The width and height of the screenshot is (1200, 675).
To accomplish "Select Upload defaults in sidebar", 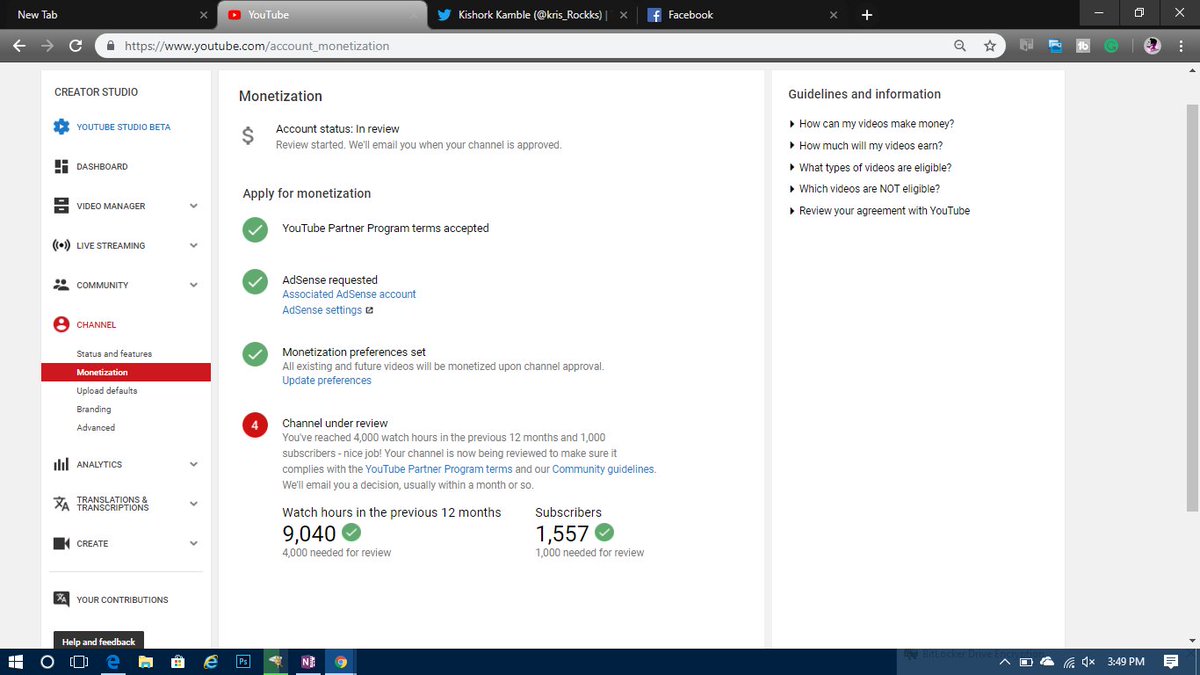I will 107,391.
